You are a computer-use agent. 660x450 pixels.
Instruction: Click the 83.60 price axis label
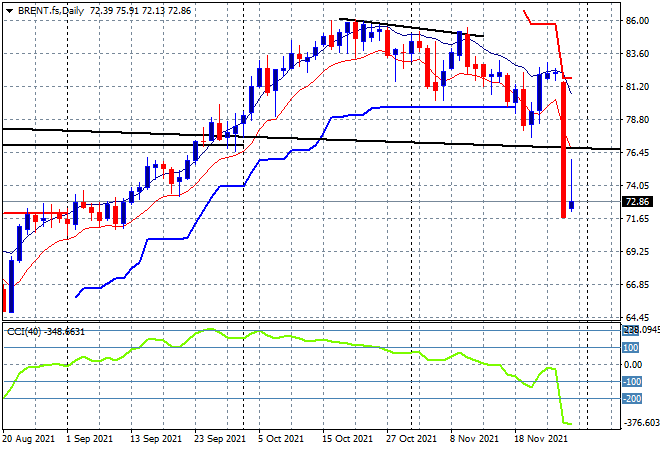point(637,53)
